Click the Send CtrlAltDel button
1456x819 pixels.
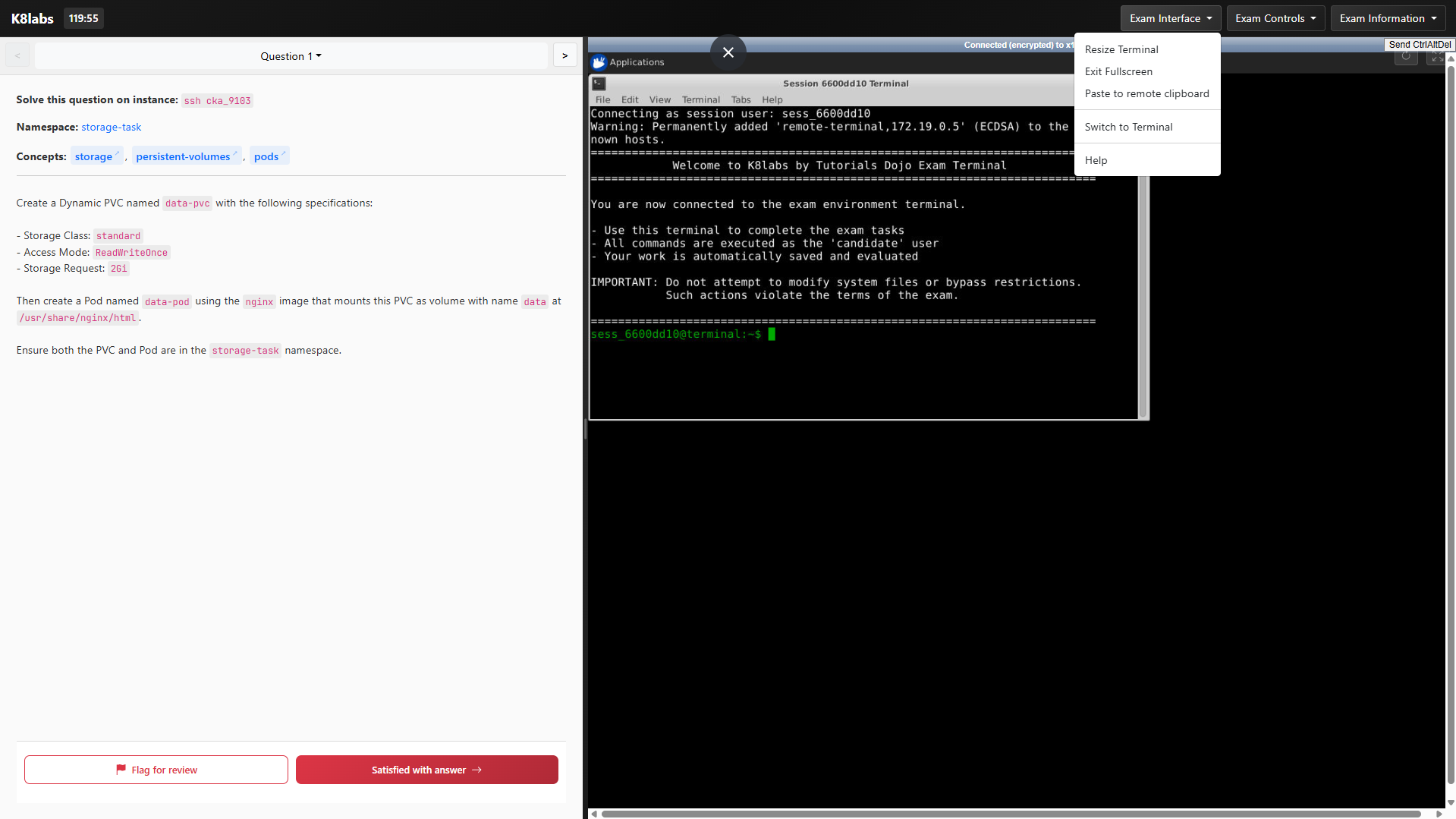pos(1419,45)
